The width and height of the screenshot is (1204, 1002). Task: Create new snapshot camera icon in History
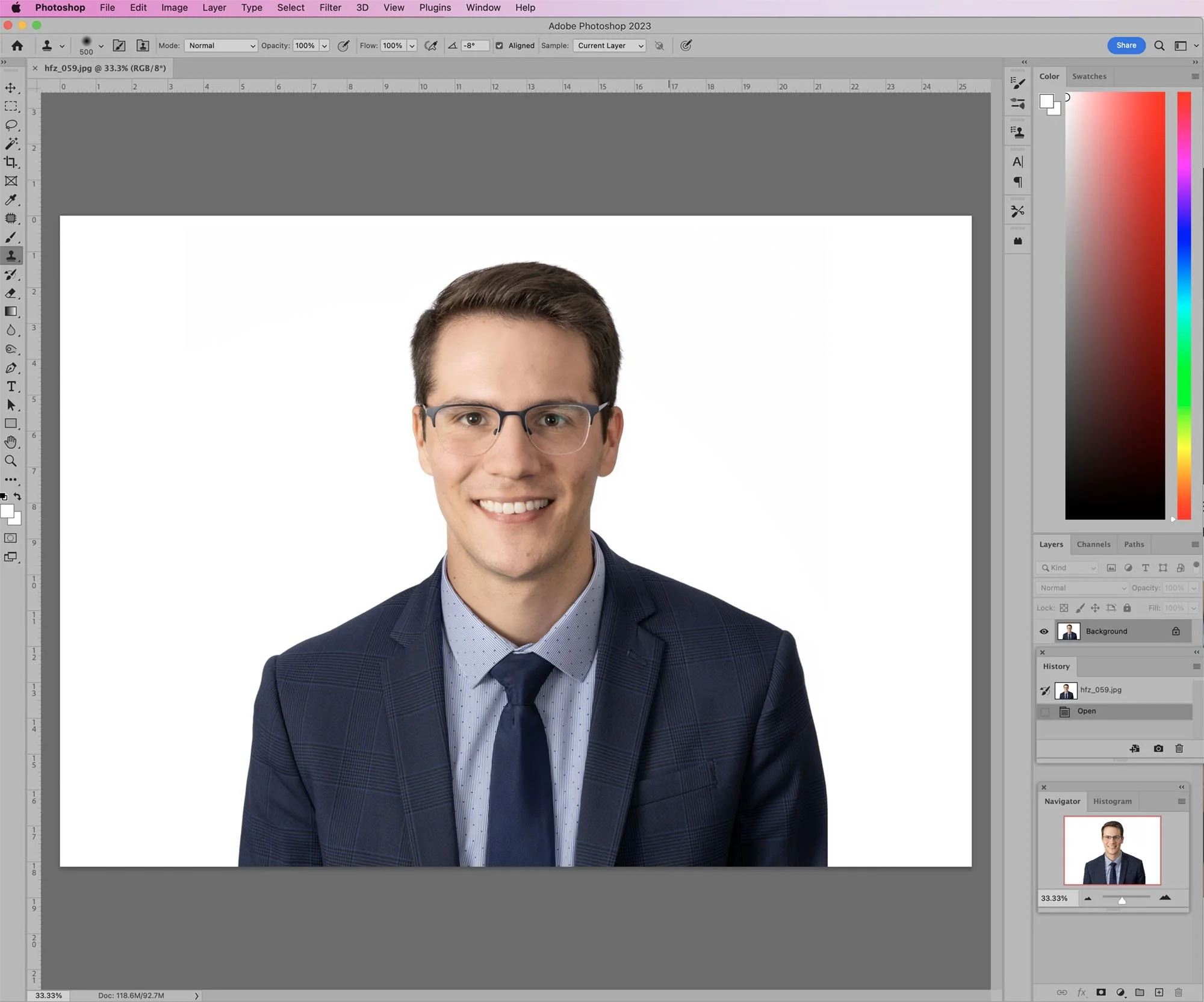[1158, 749]
